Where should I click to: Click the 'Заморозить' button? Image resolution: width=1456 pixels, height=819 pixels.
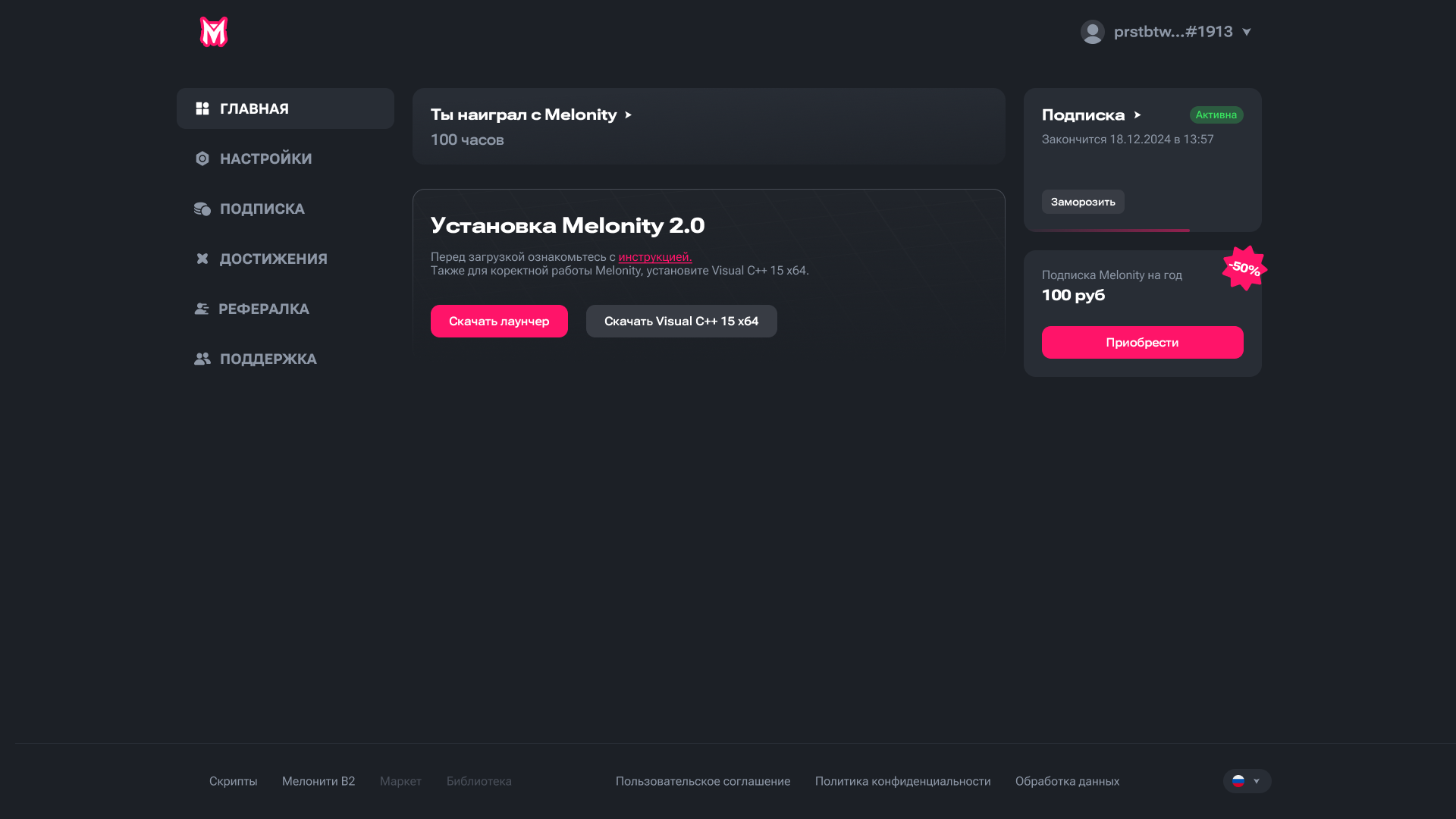1083,202
